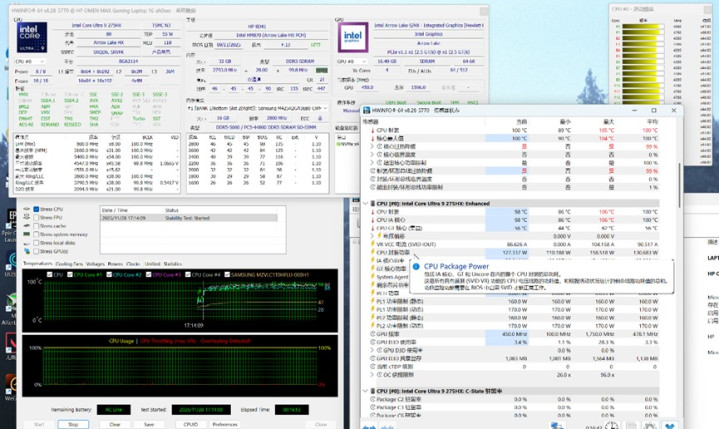This screenshot has height=429, width=719.
Task: Enable the Stress FPU checkbox
Action: (37, 217)
